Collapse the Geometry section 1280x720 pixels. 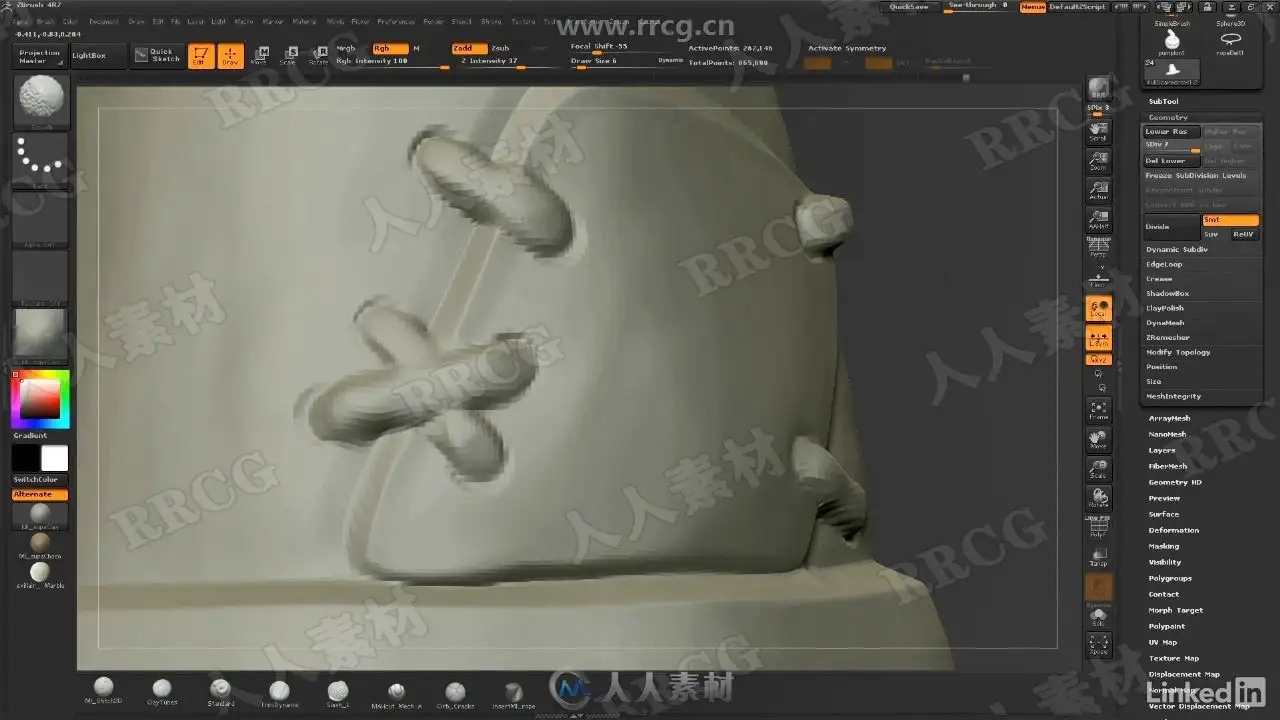click(x=1168, y=117)
